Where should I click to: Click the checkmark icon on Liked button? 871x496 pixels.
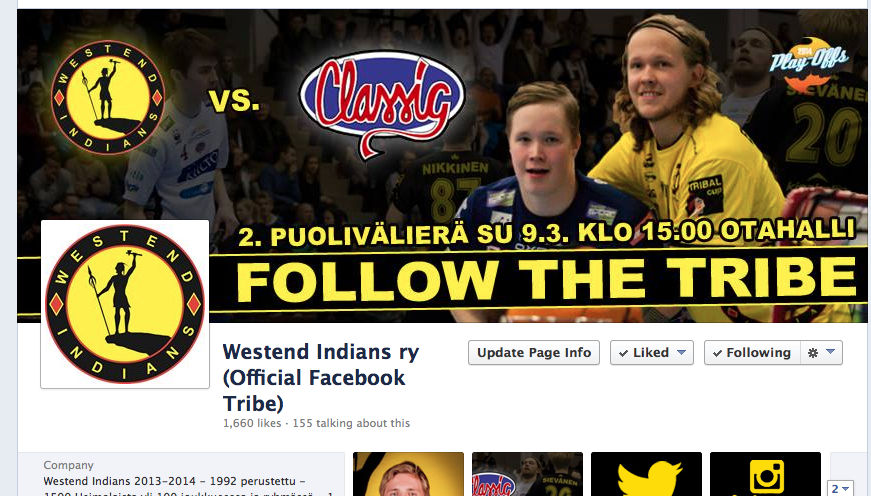point(623,353)
